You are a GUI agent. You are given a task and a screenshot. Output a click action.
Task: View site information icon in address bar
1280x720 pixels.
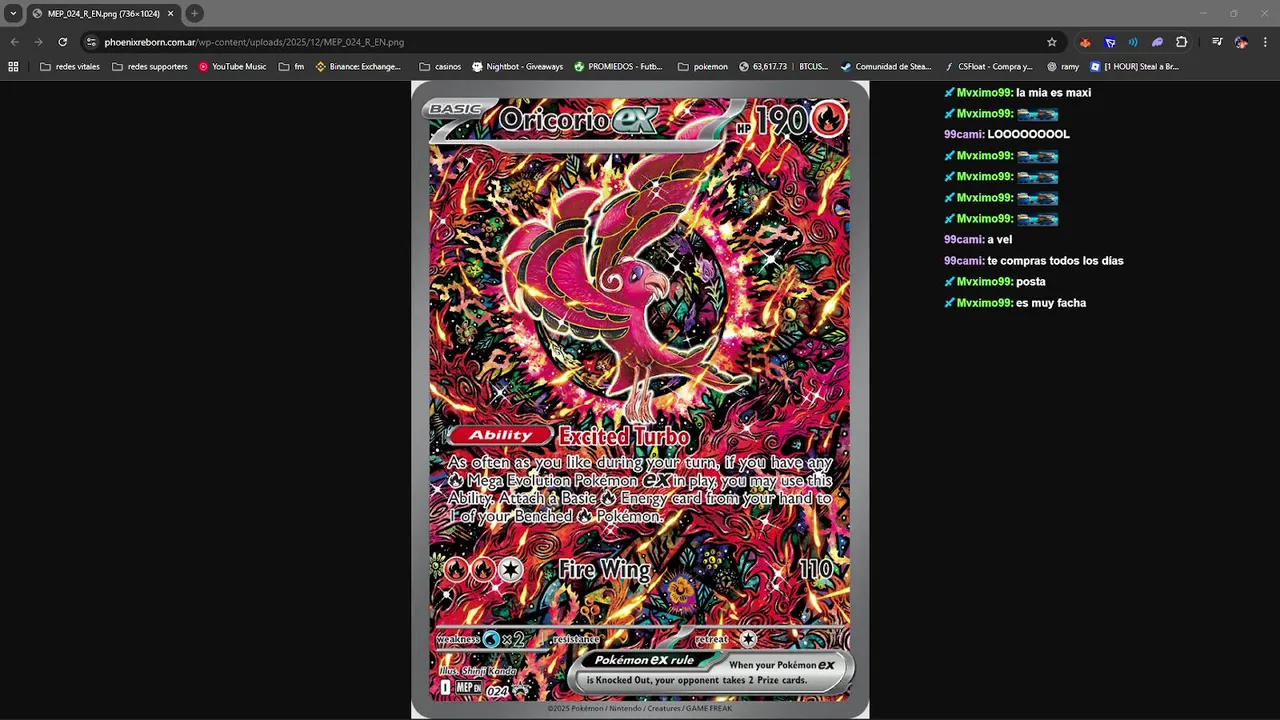pos(91,42)
